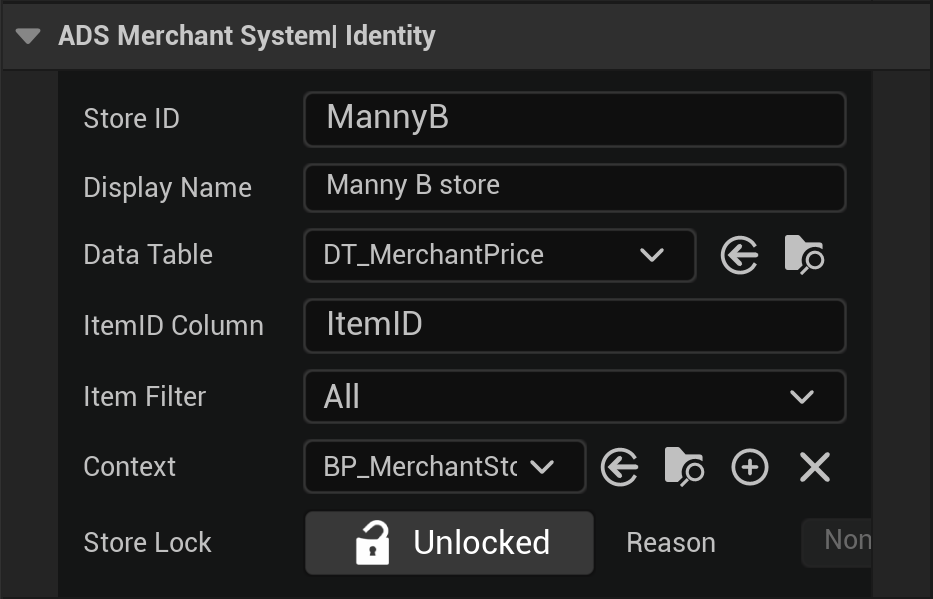Click the Item Filter dropdown chevron arrow

[801, 397]
